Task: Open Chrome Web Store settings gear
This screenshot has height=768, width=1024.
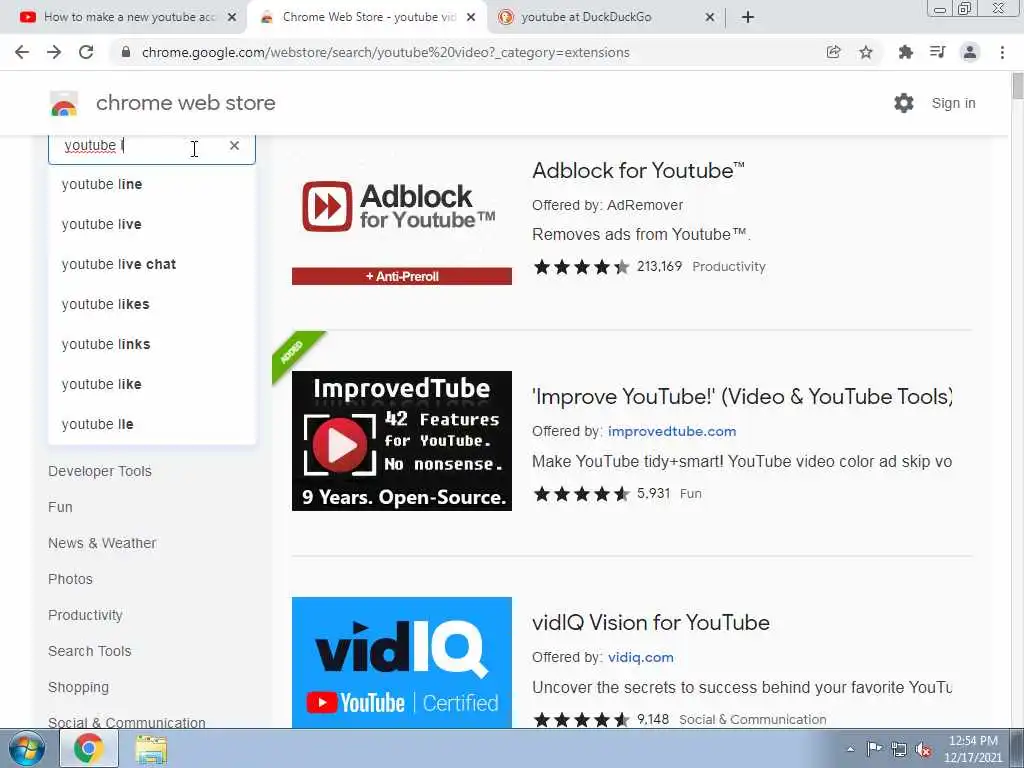Action: 904,103
